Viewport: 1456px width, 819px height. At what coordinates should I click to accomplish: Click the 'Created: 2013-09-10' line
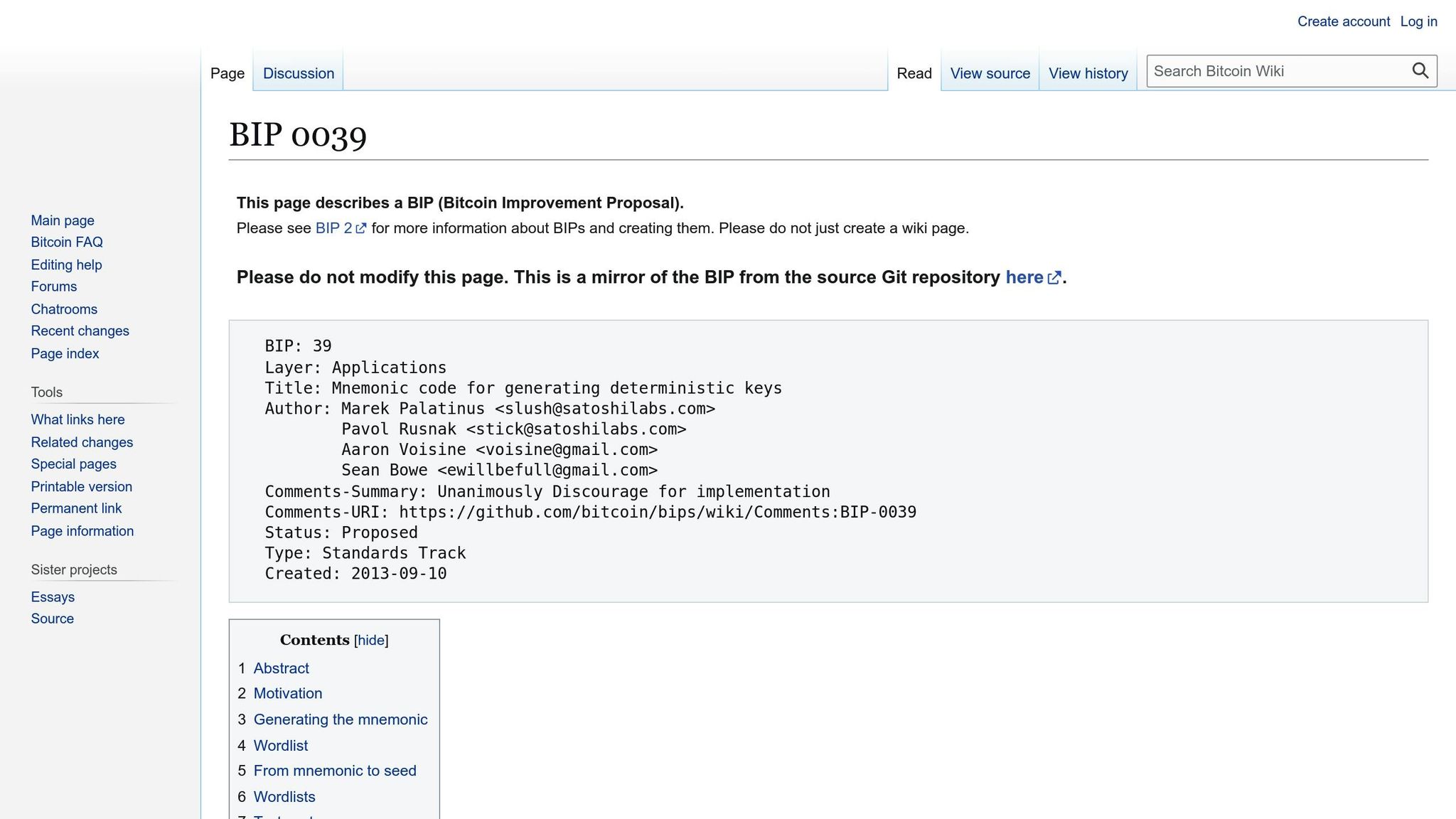[x=355, y=574]
